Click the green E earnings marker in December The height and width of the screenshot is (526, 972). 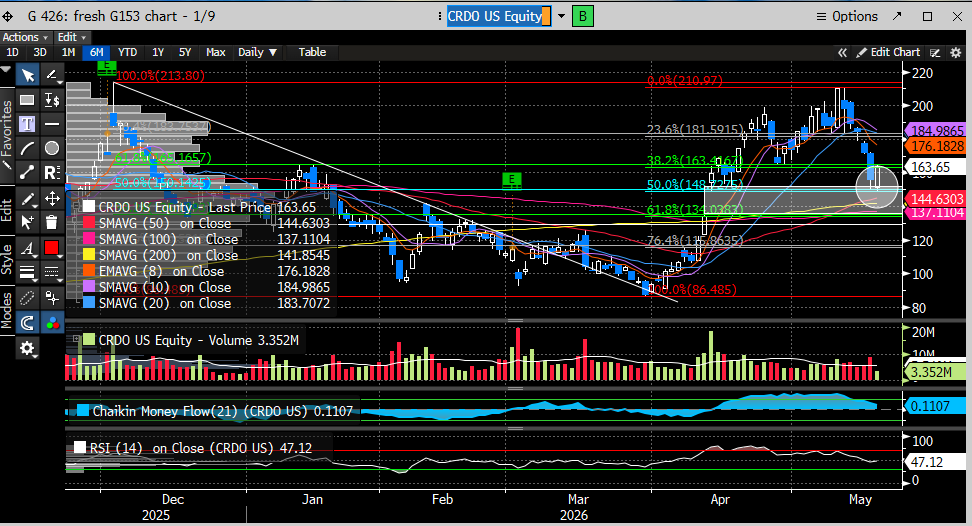click(x=107, y=66)
